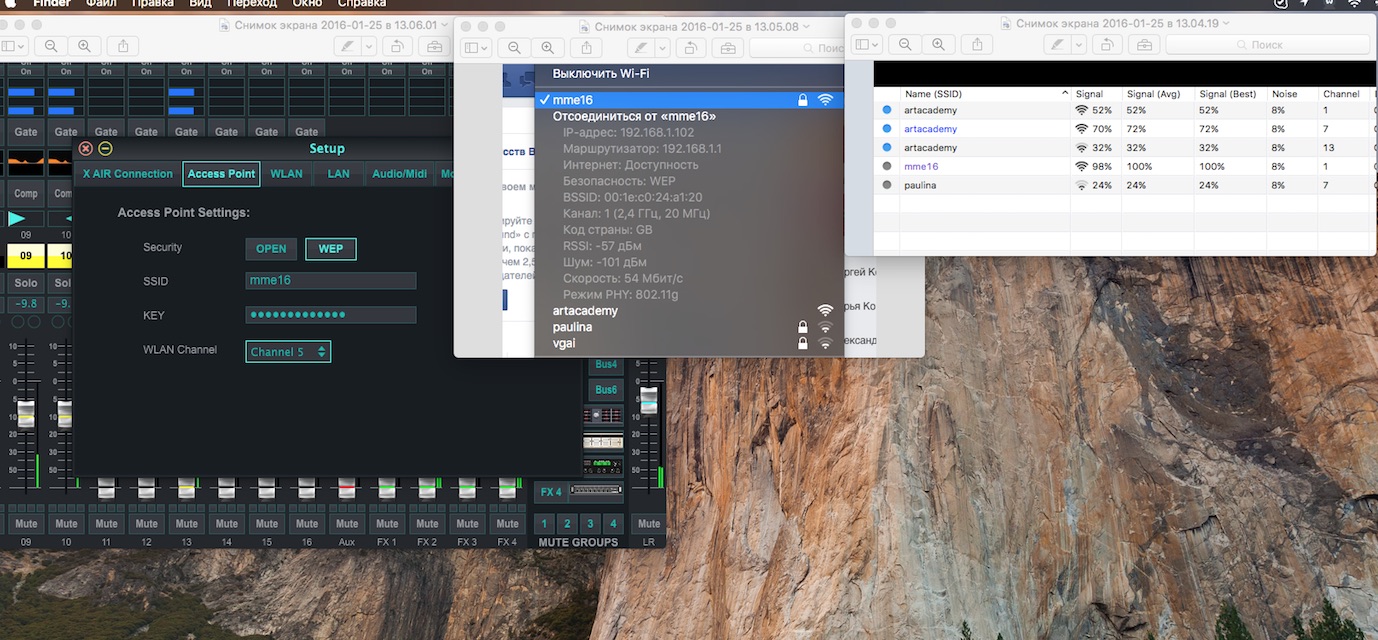
Task: Click the FX 4 rack effect icon
Action: [x=596, y=491]
